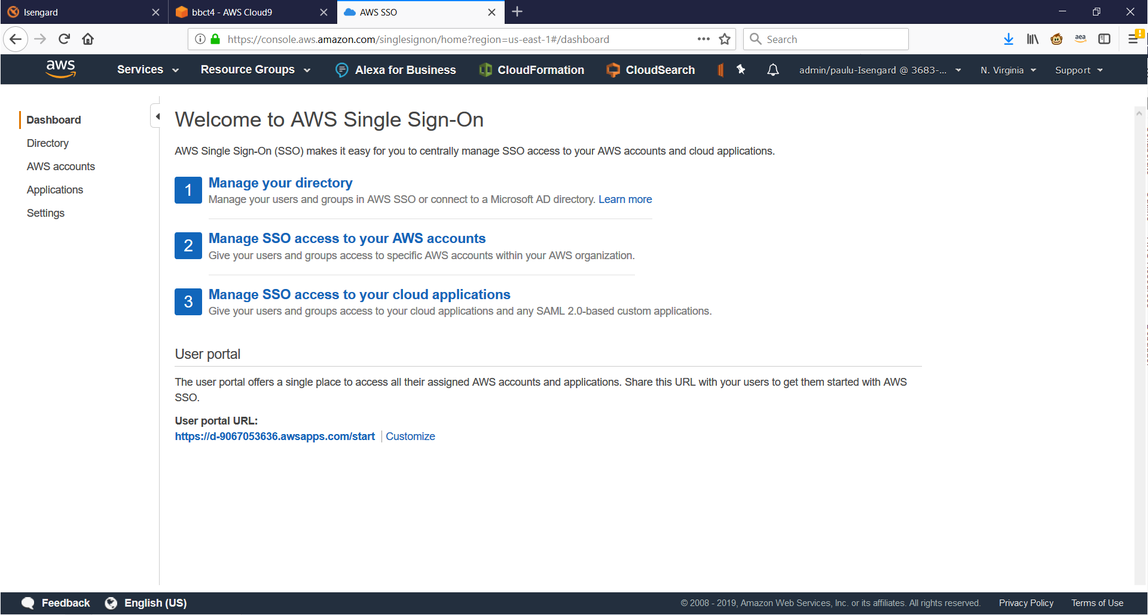Open the Privacy Policy link

click(x=1026, y=603)
